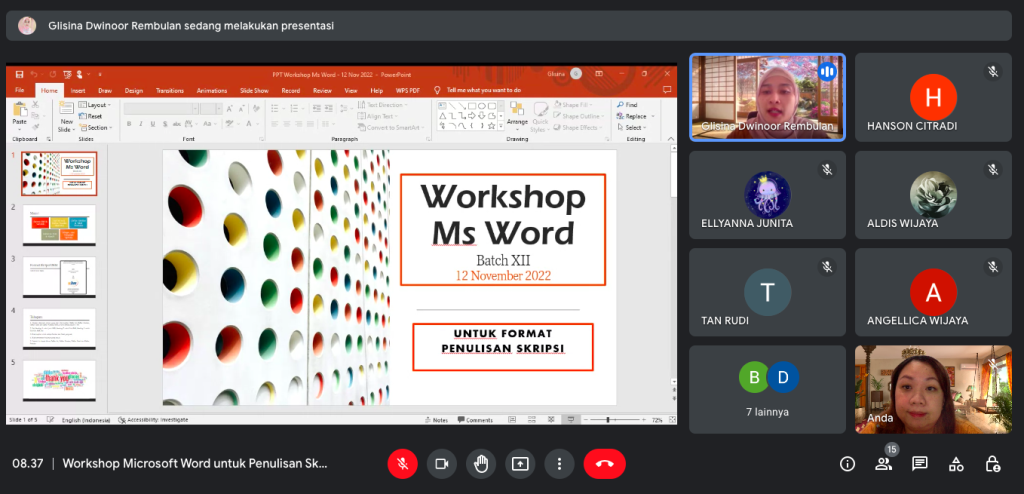The width and height of the screenshot is (1024, 494).
Task: Switch to the Insert tab
Action: click(78, 91)
